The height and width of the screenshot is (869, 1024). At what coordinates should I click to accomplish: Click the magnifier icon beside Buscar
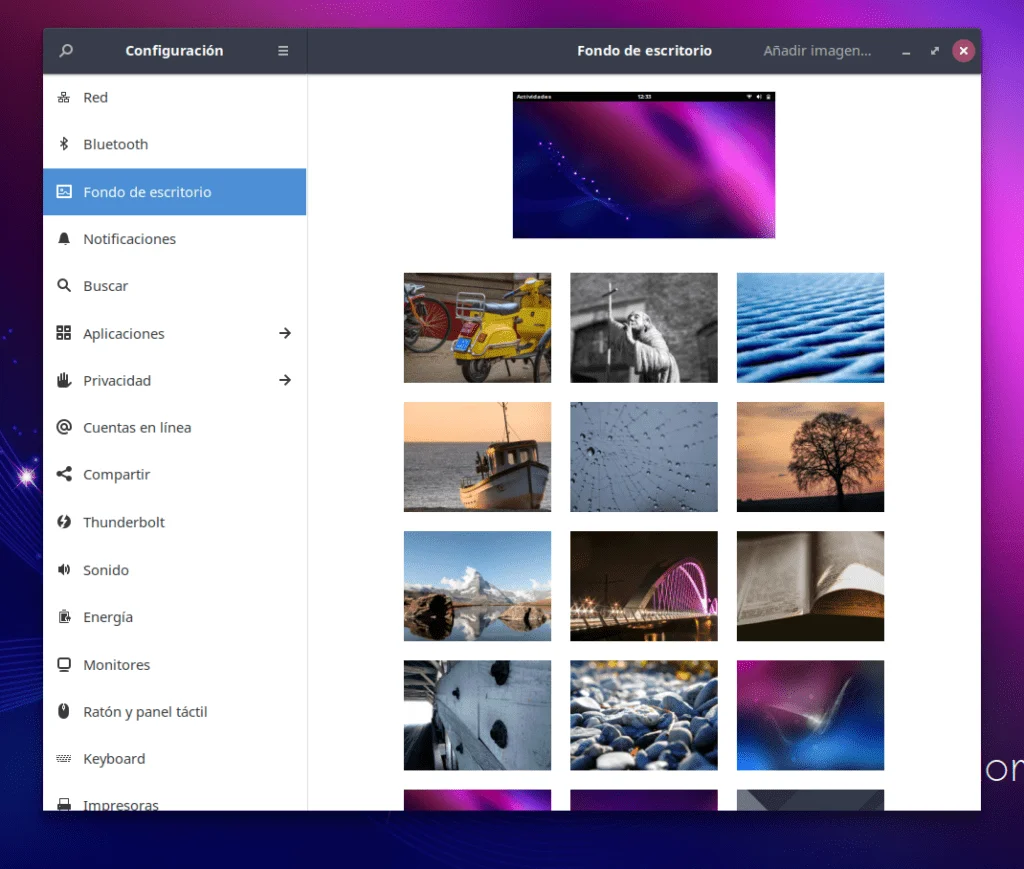tap(63, 285)
